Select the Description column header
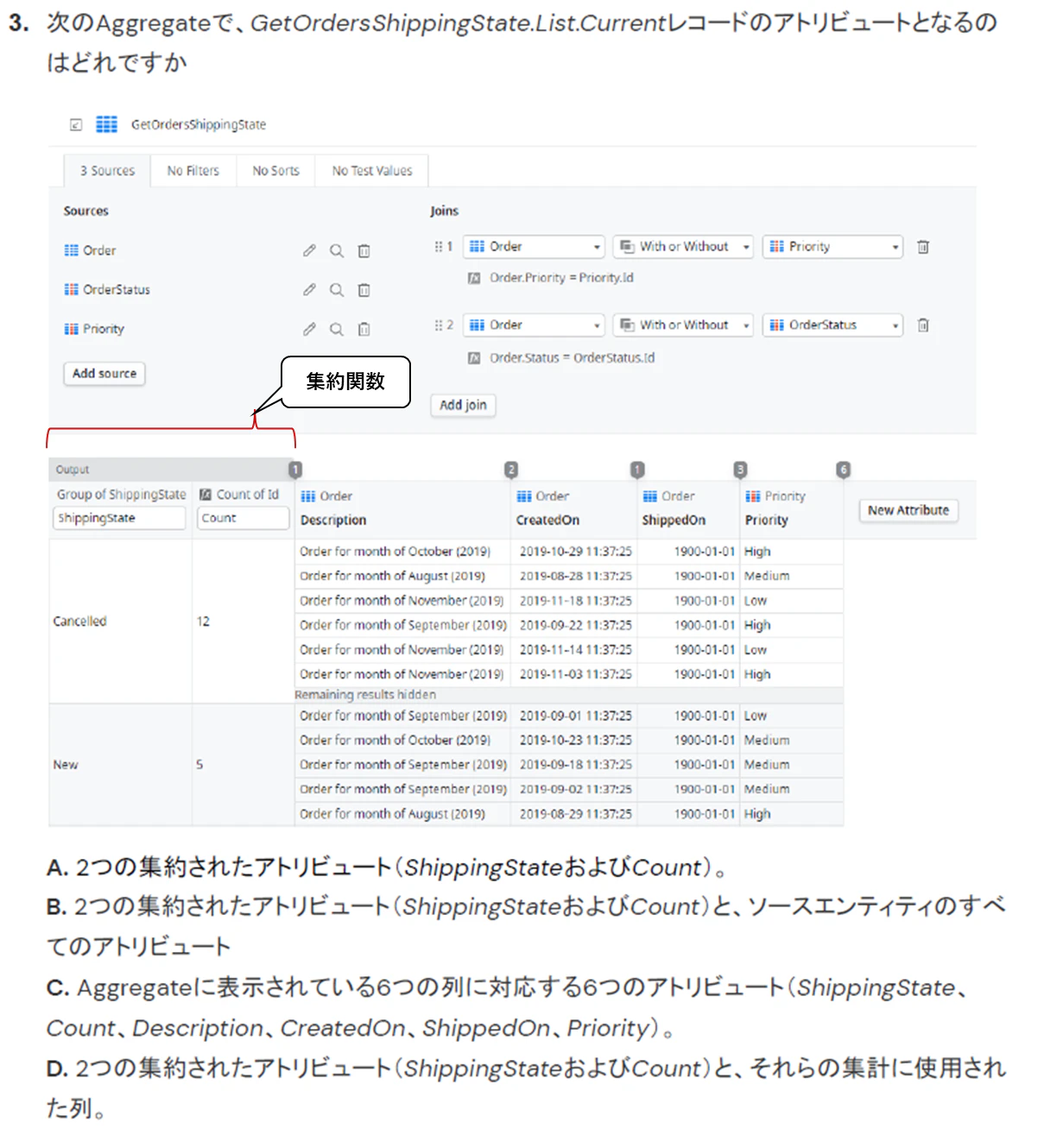The height and width of the screenshot is (1148, 1044). pyautogui.click(x=333, y=520)
